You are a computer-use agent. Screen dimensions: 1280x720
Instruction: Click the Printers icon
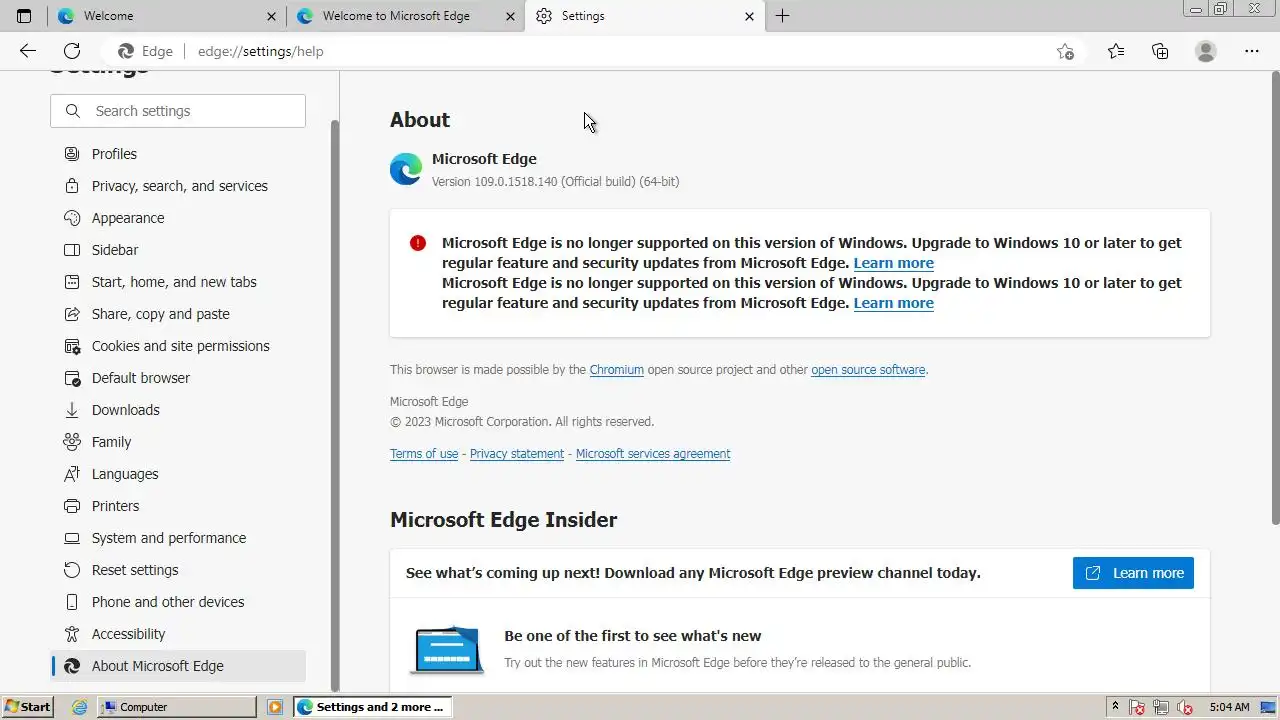tap(72, 506)
